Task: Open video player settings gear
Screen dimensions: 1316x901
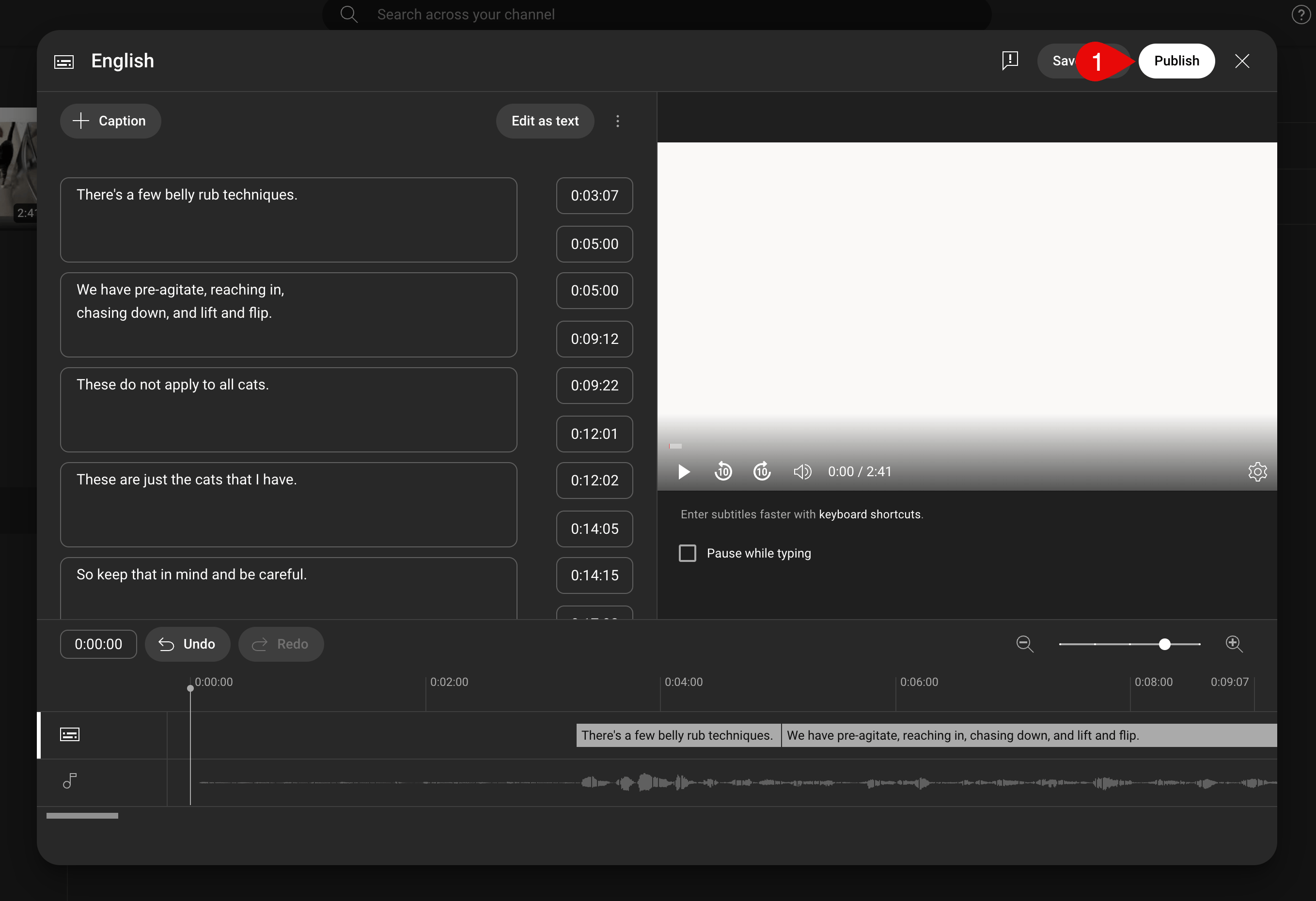Action: (1257, 471)
